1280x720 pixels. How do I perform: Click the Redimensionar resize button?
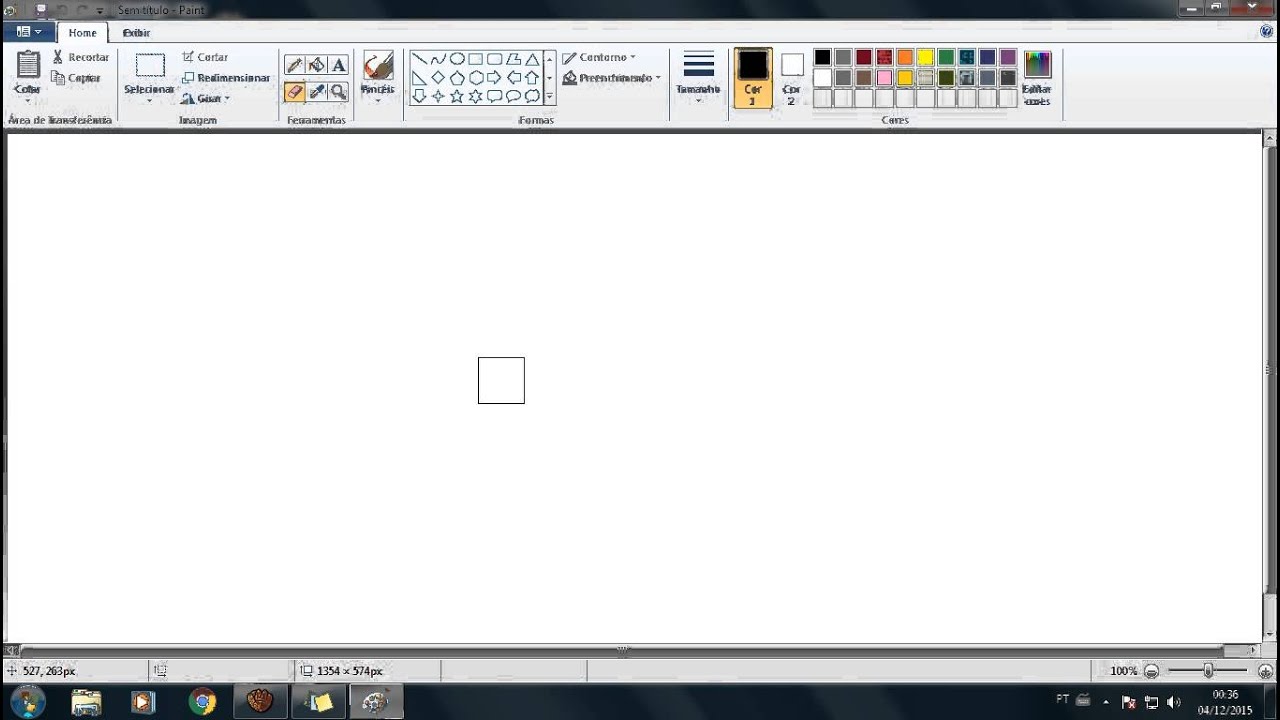coord(226,78)
